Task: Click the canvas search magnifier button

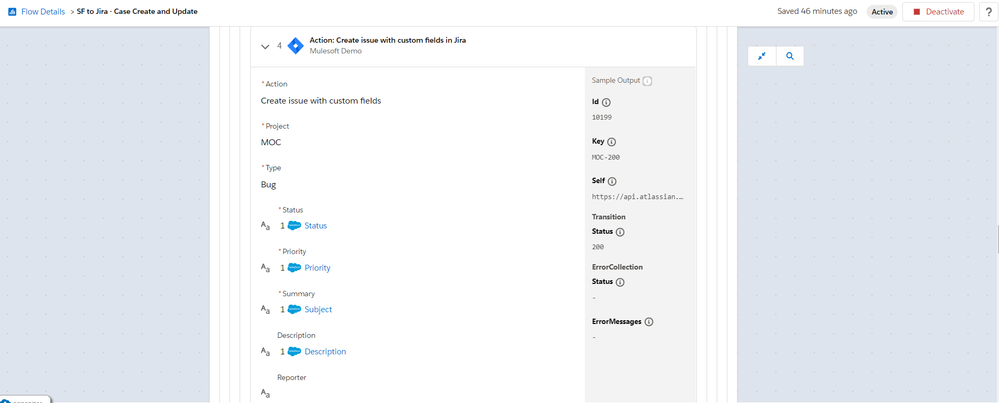Action: [790, 56]
